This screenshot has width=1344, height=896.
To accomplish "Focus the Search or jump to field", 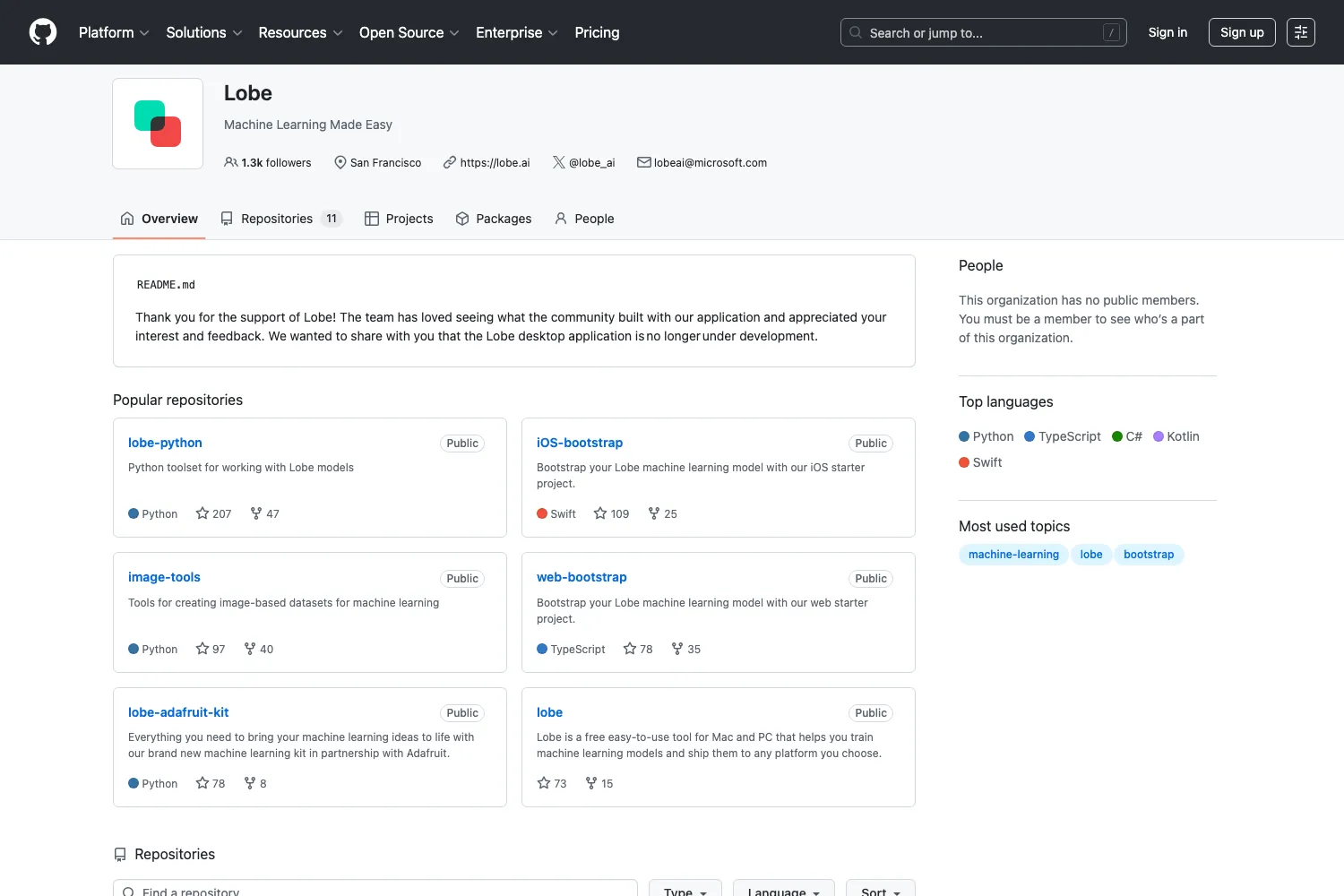I will (x=984, y=32).
